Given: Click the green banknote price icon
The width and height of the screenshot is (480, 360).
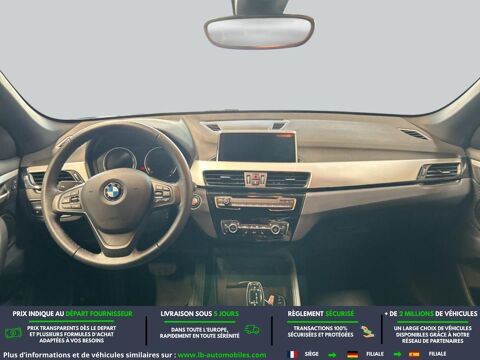Looking at the screenshot, I should tap(13, 333).
